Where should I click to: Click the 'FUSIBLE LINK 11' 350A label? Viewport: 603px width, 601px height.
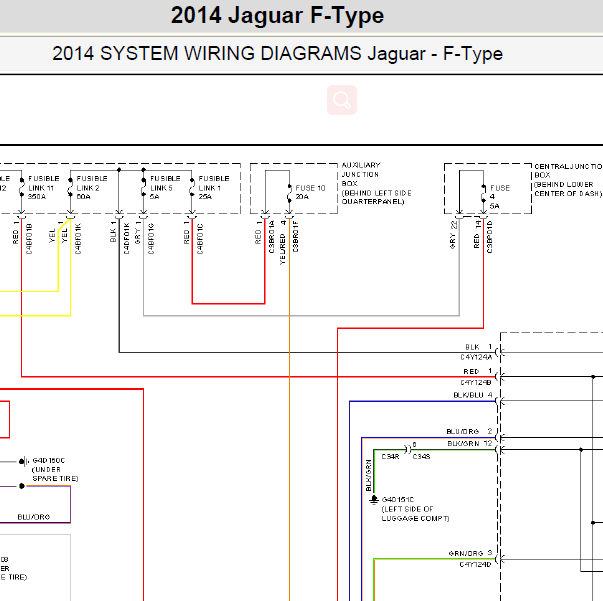[44, 188]
